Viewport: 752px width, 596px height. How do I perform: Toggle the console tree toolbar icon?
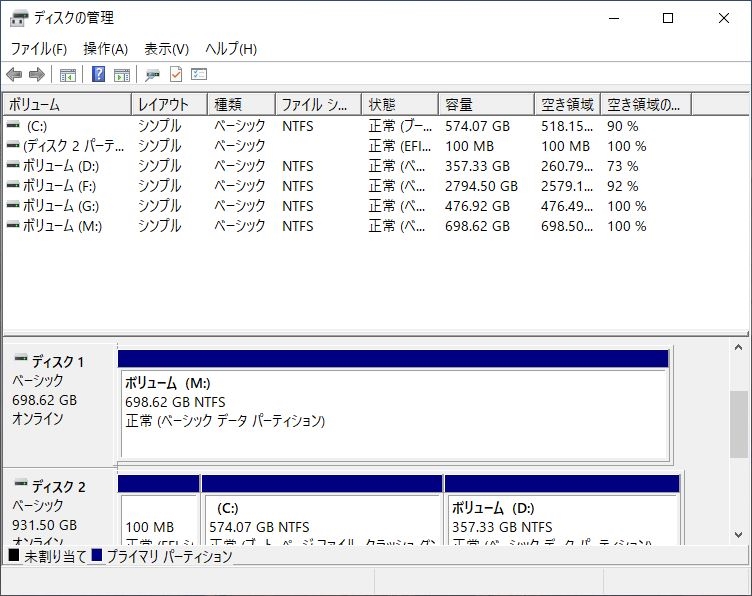click(68, 75)
